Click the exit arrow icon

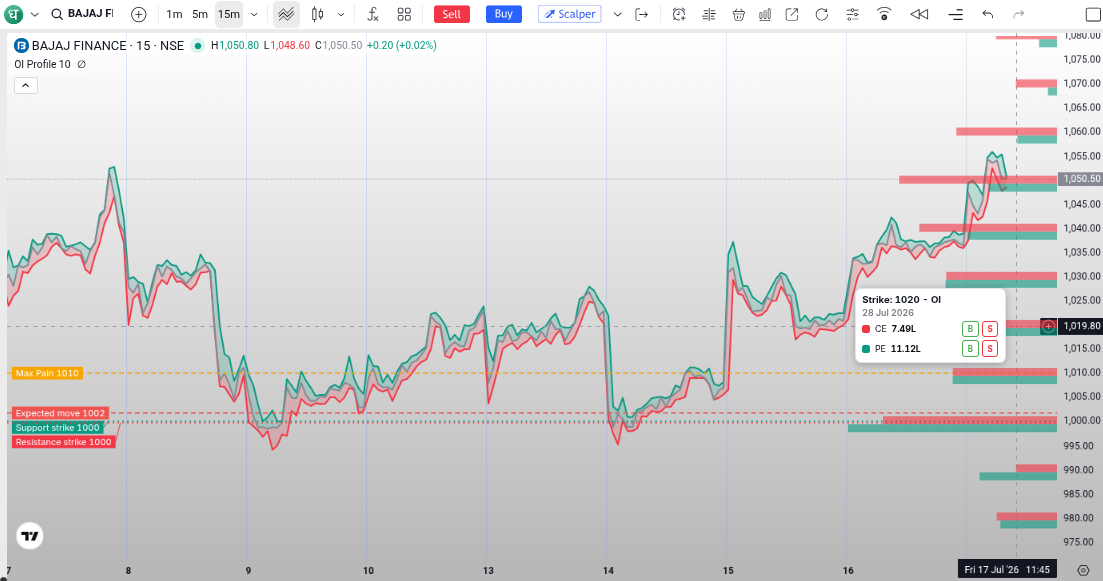click(642, 14)
